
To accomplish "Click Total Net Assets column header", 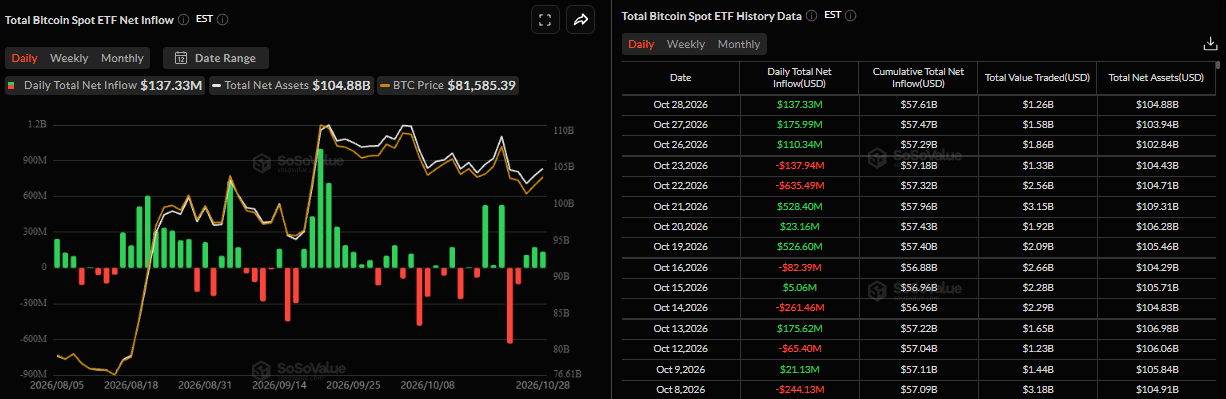I will (1156, 77).
